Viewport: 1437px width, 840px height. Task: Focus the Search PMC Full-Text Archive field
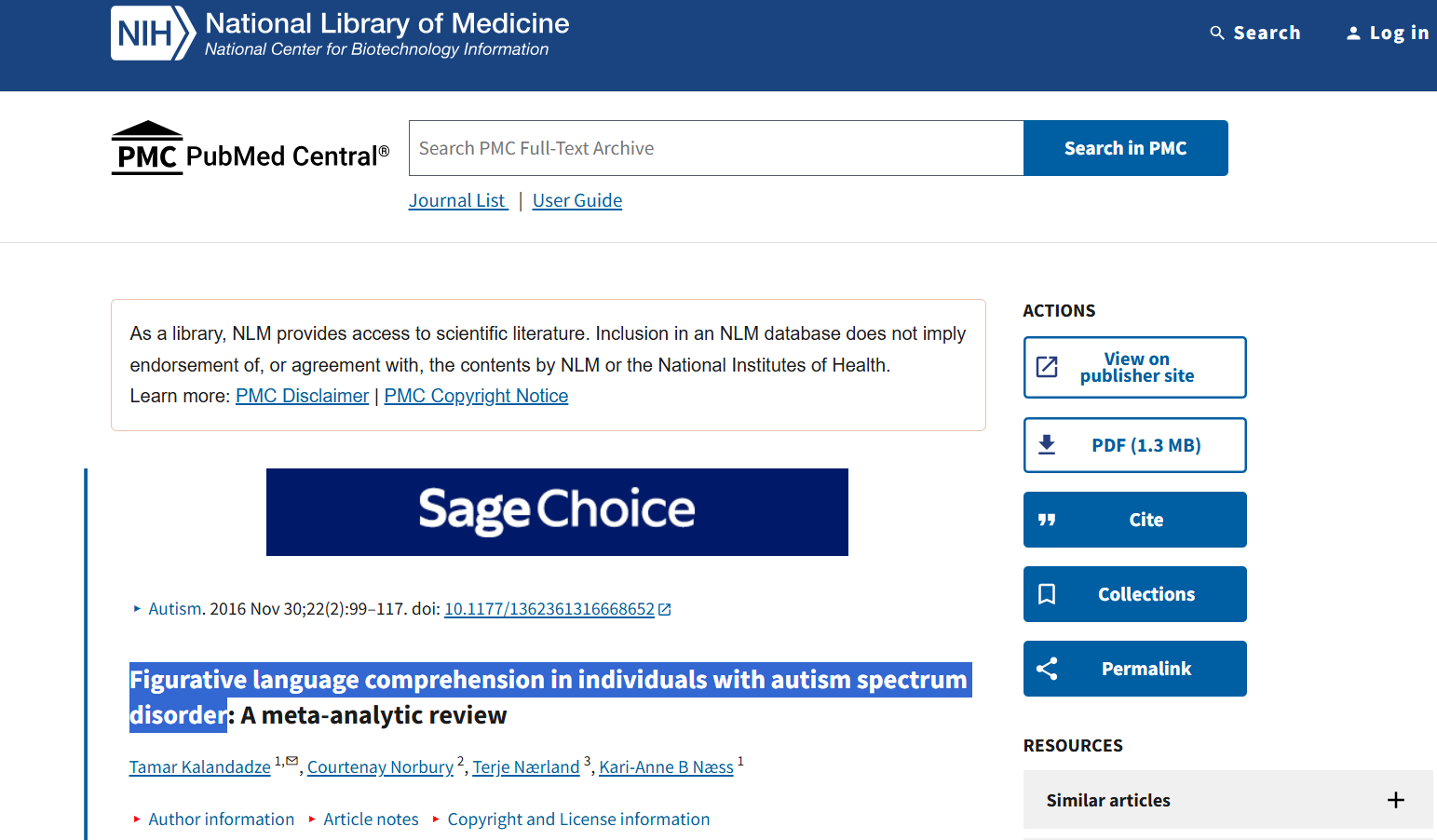pos(715,148)
